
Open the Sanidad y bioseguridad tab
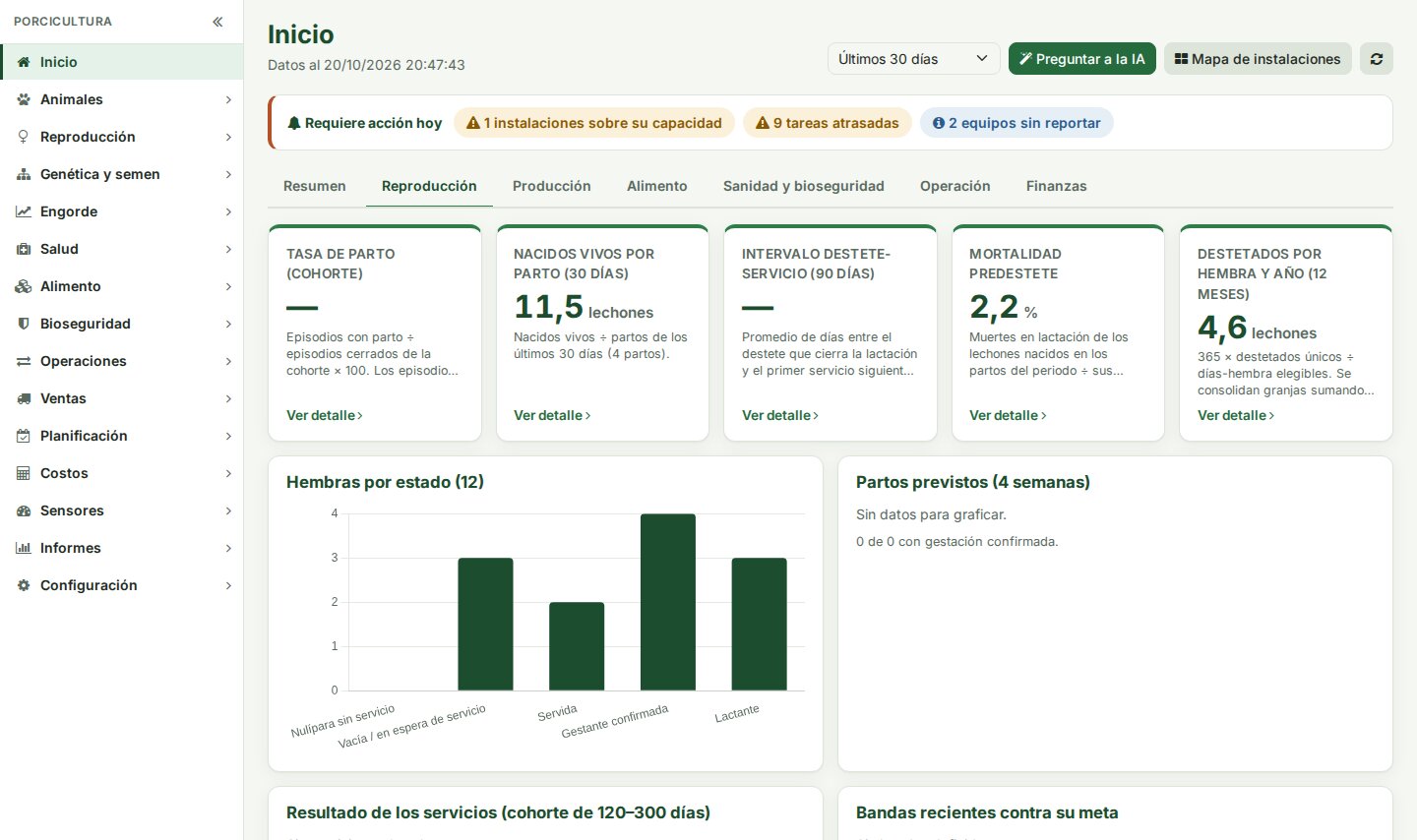click(x=804, y=186)
